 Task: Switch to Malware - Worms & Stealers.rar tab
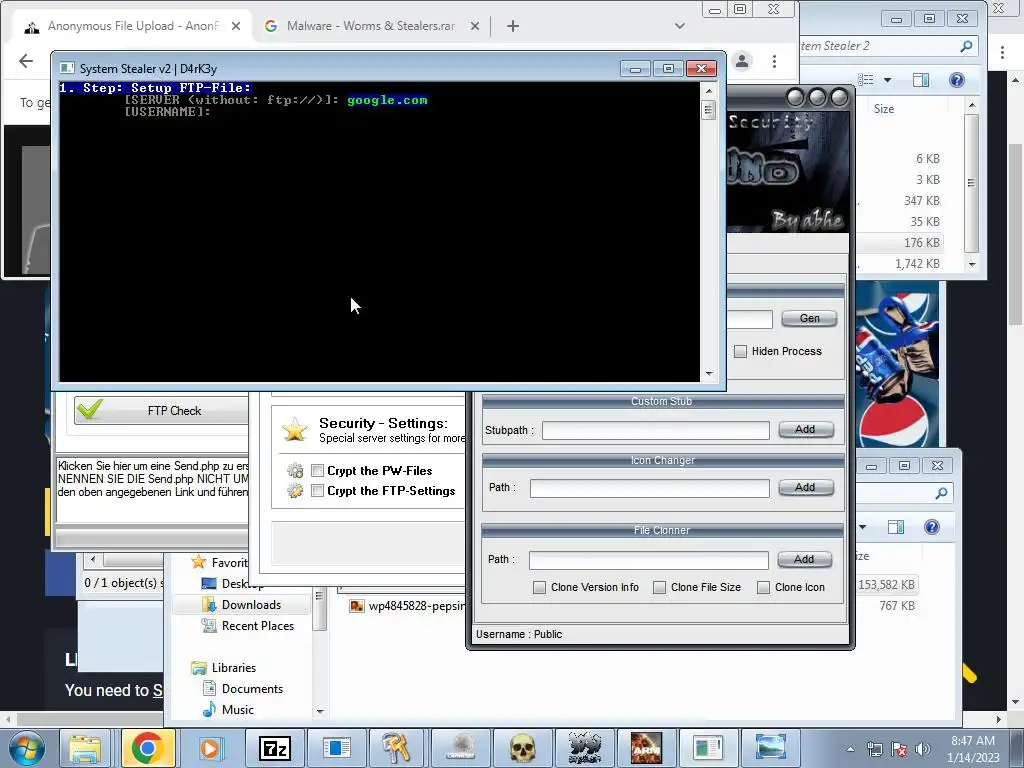[371, 26]
